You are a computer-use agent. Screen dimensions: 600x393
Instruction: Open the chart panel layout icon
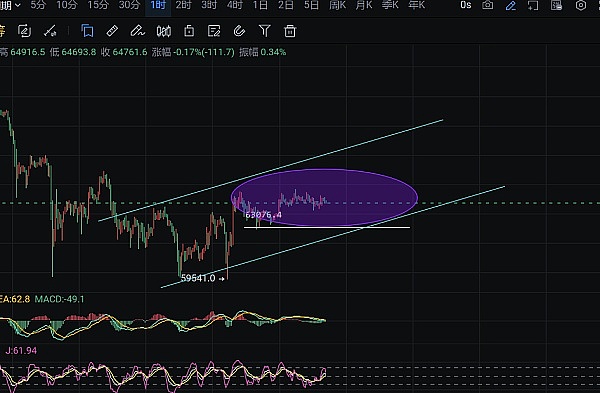(556, 5)
